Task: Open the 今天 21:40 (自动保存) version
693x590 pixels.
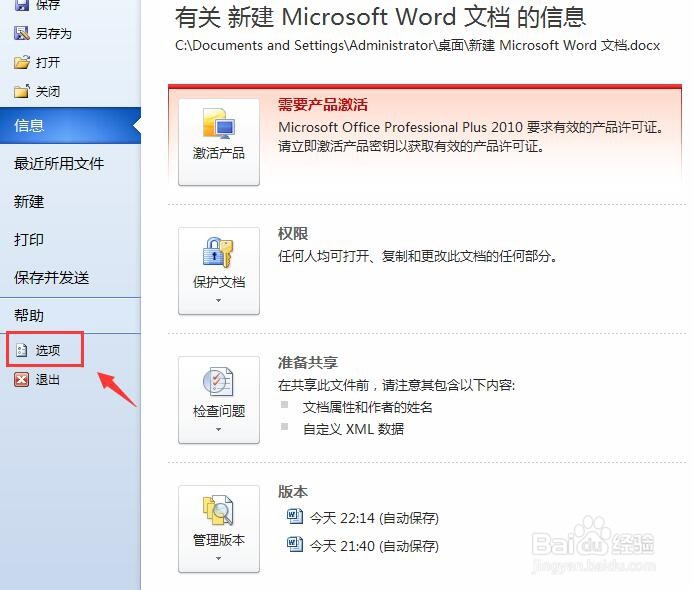Action: click(374, 546)
